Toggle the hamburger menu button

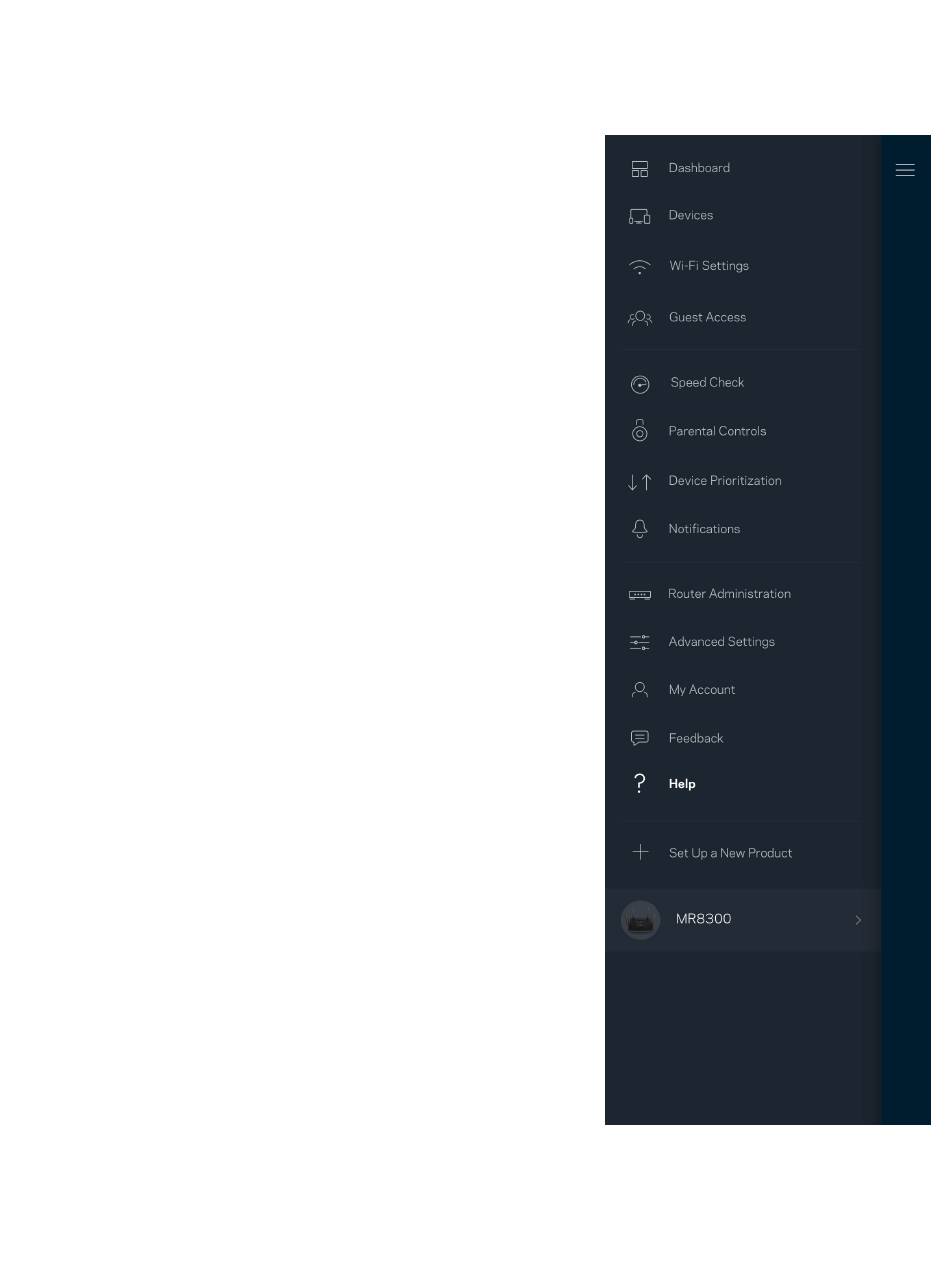(905, 170)
